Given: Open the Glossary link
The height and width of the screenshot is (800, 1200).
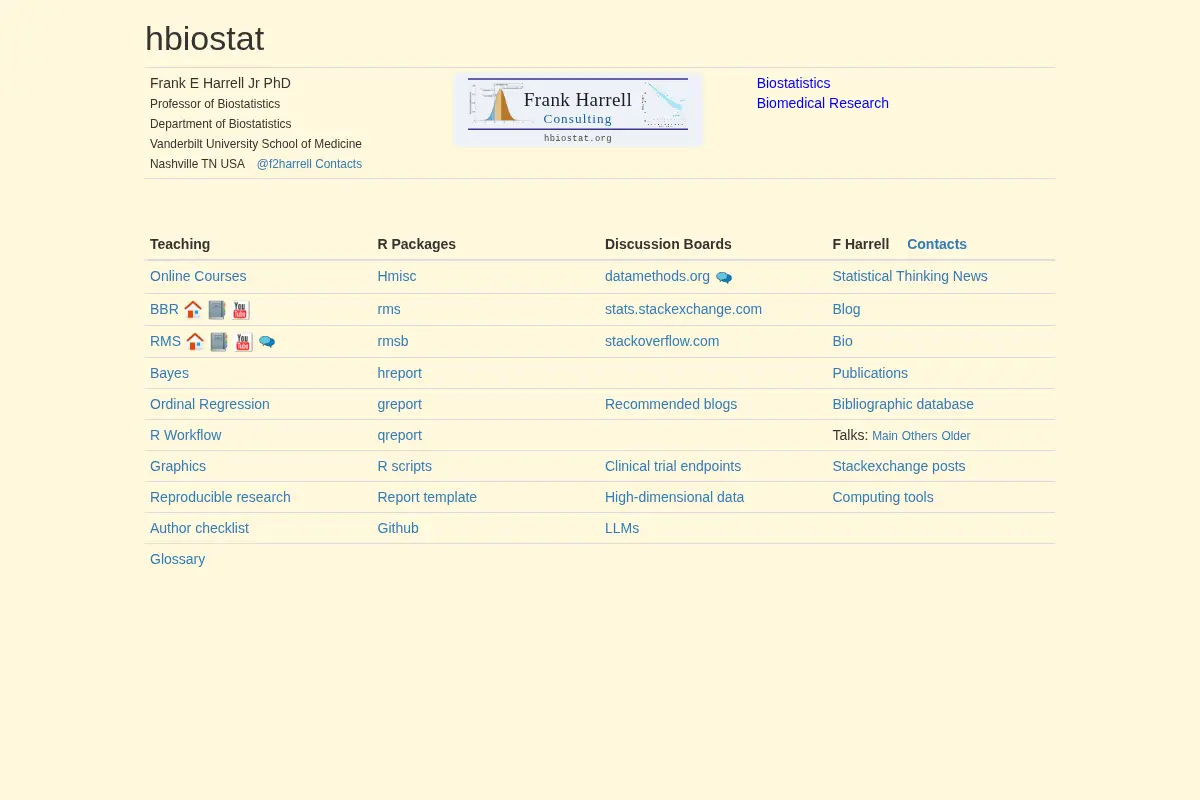Looking at the screenshot, I should (x=177, y=559).
